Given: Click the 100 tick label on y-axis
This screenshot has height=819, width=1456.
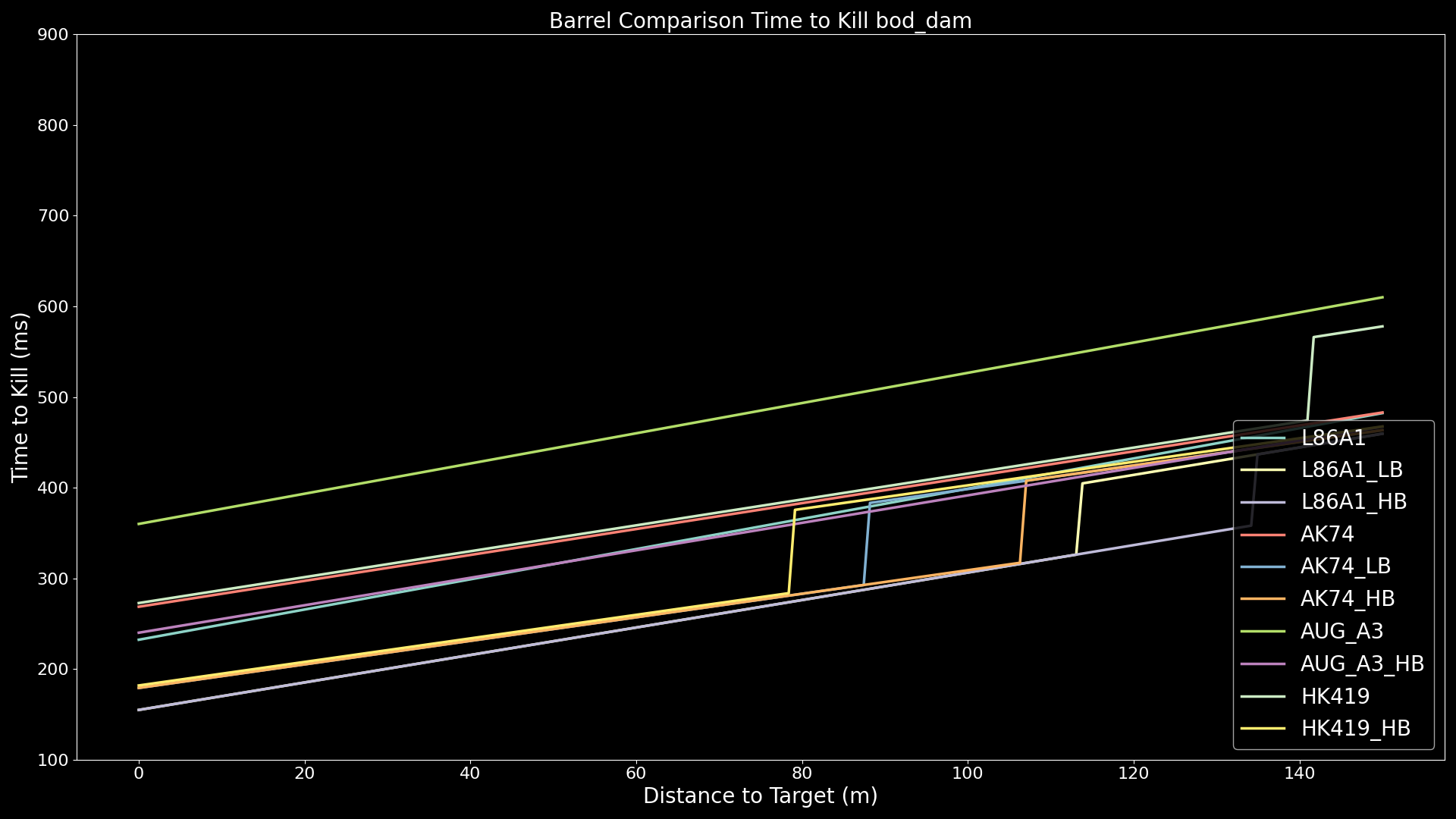Looking at the screenshot, I should click(52, 761).
